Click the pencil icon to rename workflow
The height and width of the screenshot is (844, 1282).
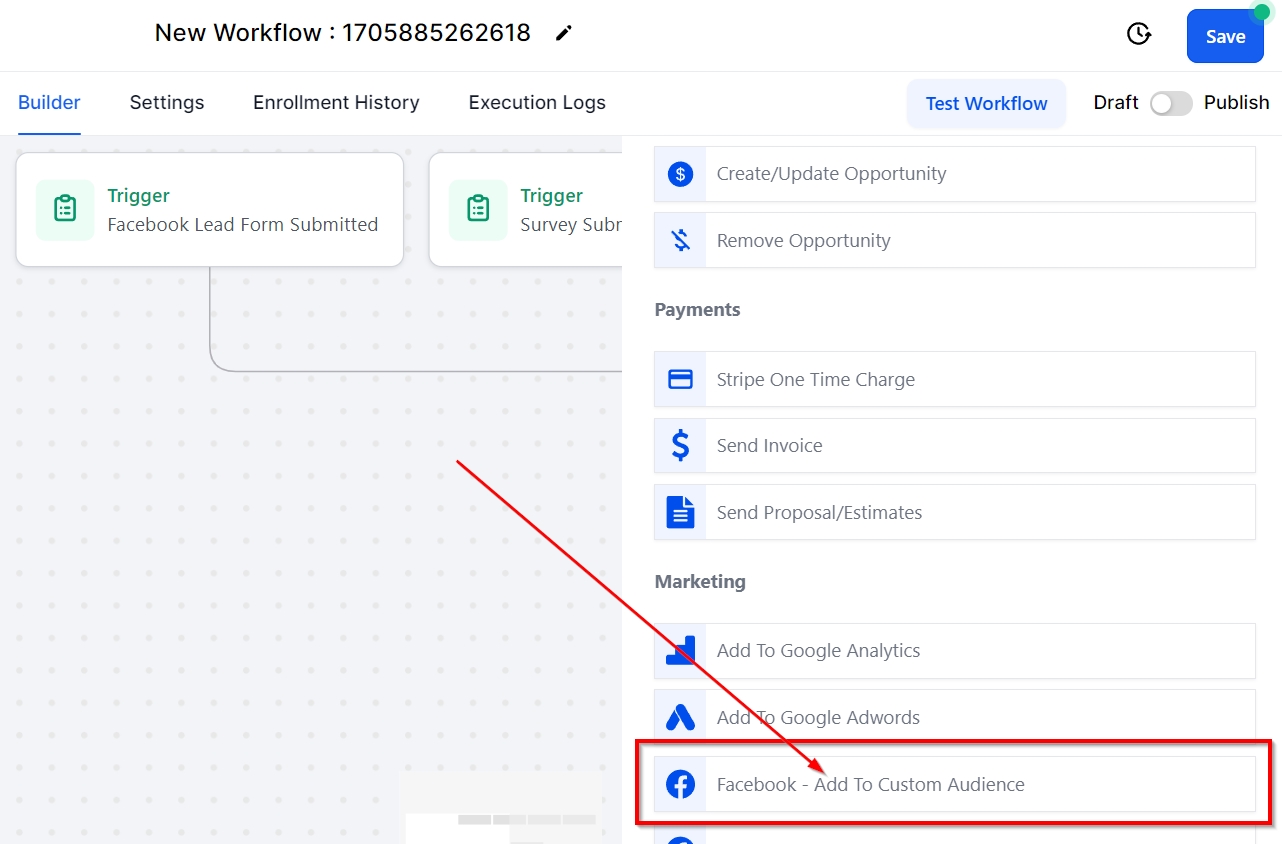(564, 33)
